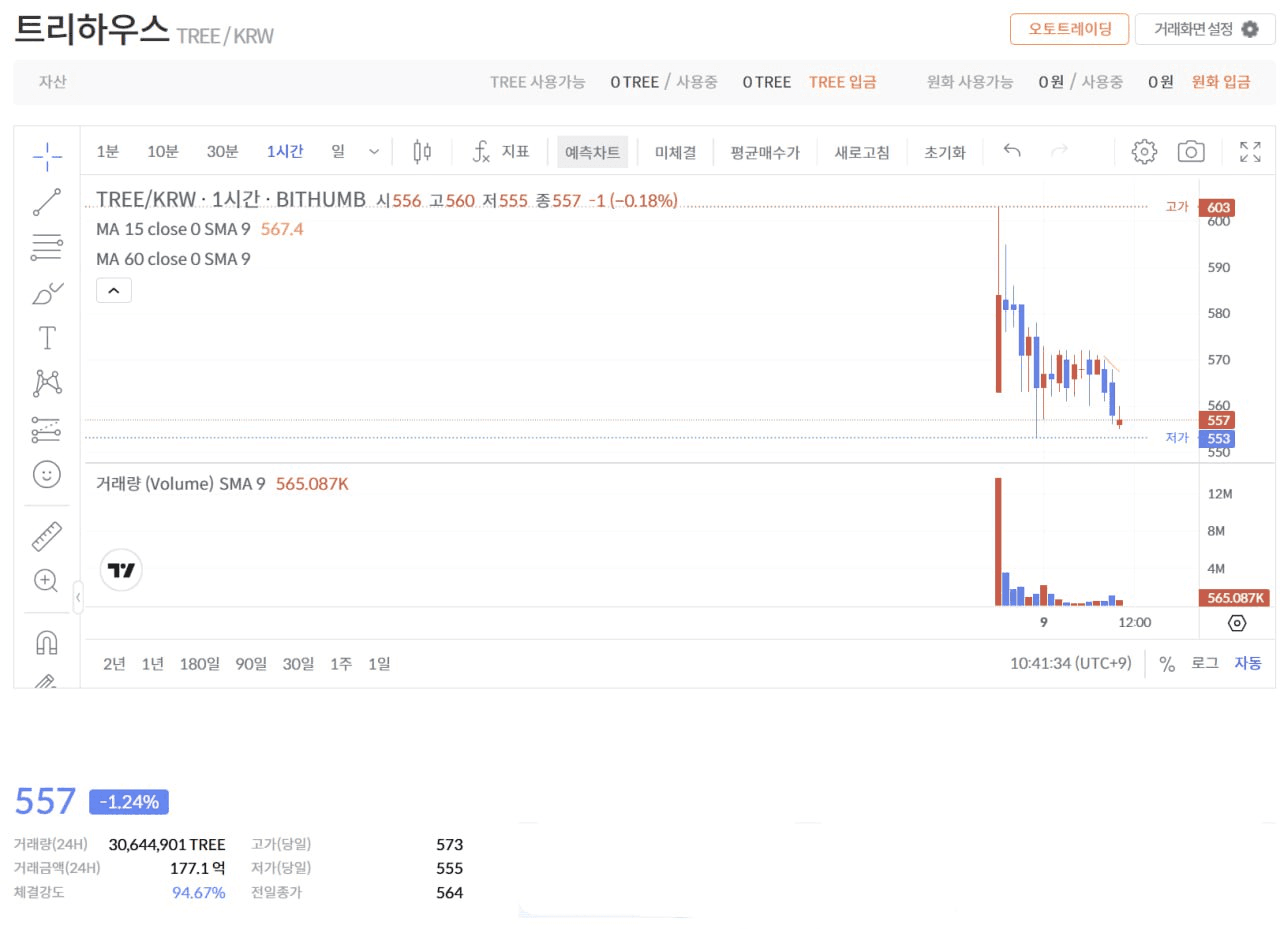Click the 초기화 reset button

[945, 152]
